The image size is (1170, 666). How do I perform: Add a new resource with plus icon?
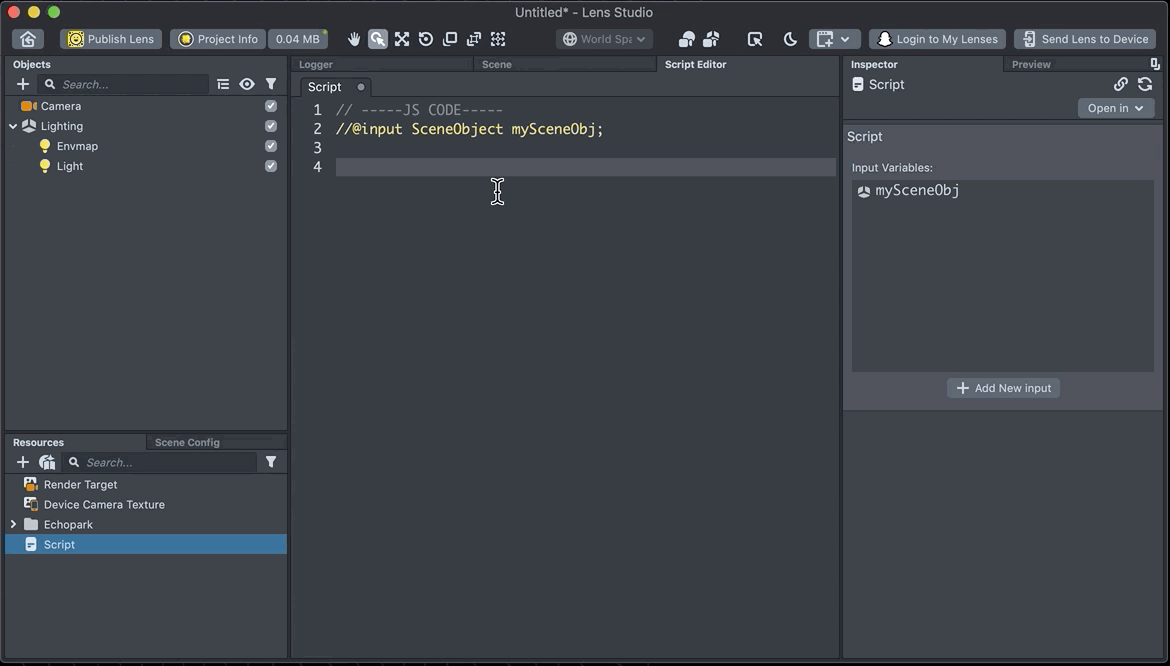23,462
